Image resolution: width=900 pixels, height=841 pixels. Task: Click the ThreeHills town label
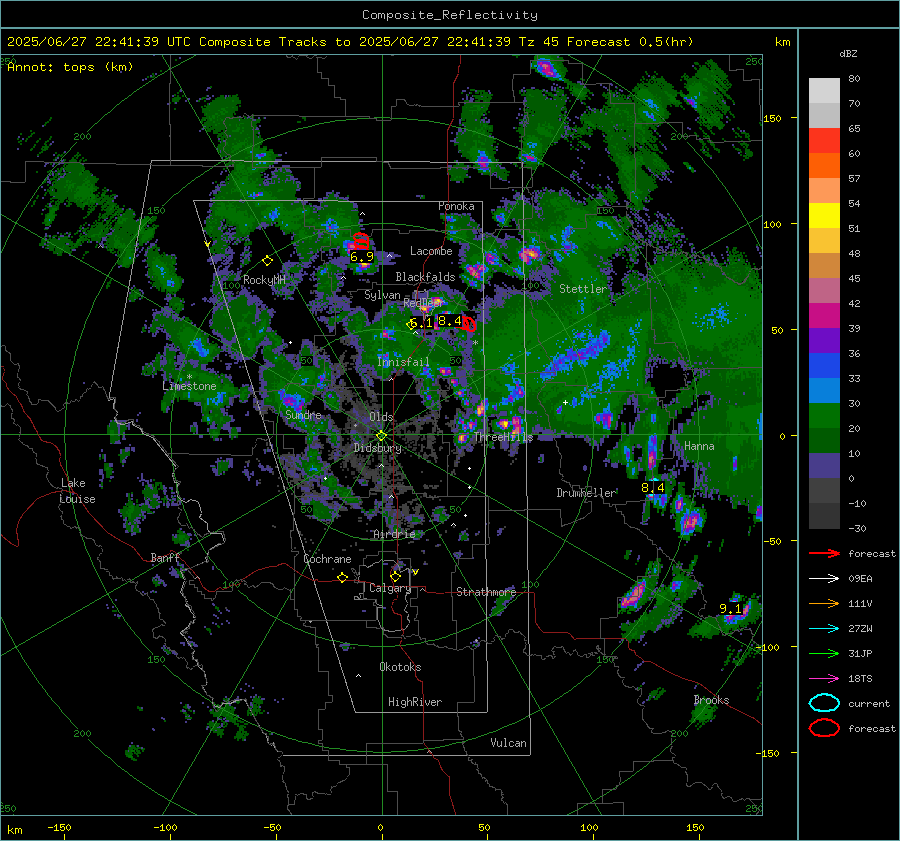[503, 437]
